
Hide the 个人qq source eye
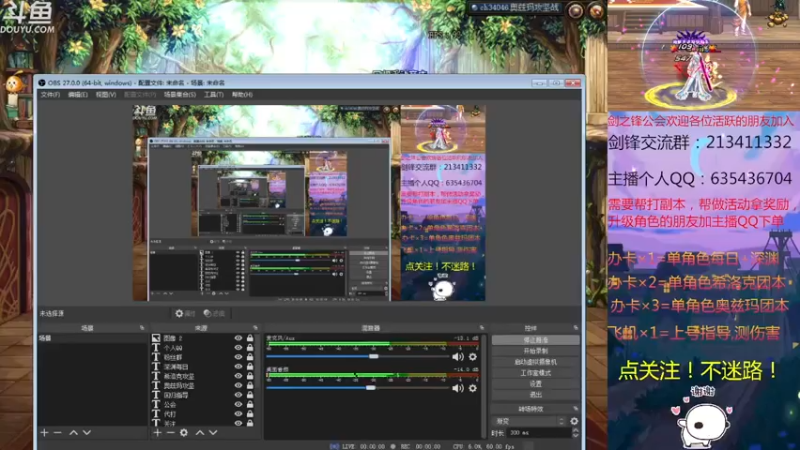[238, 347]
